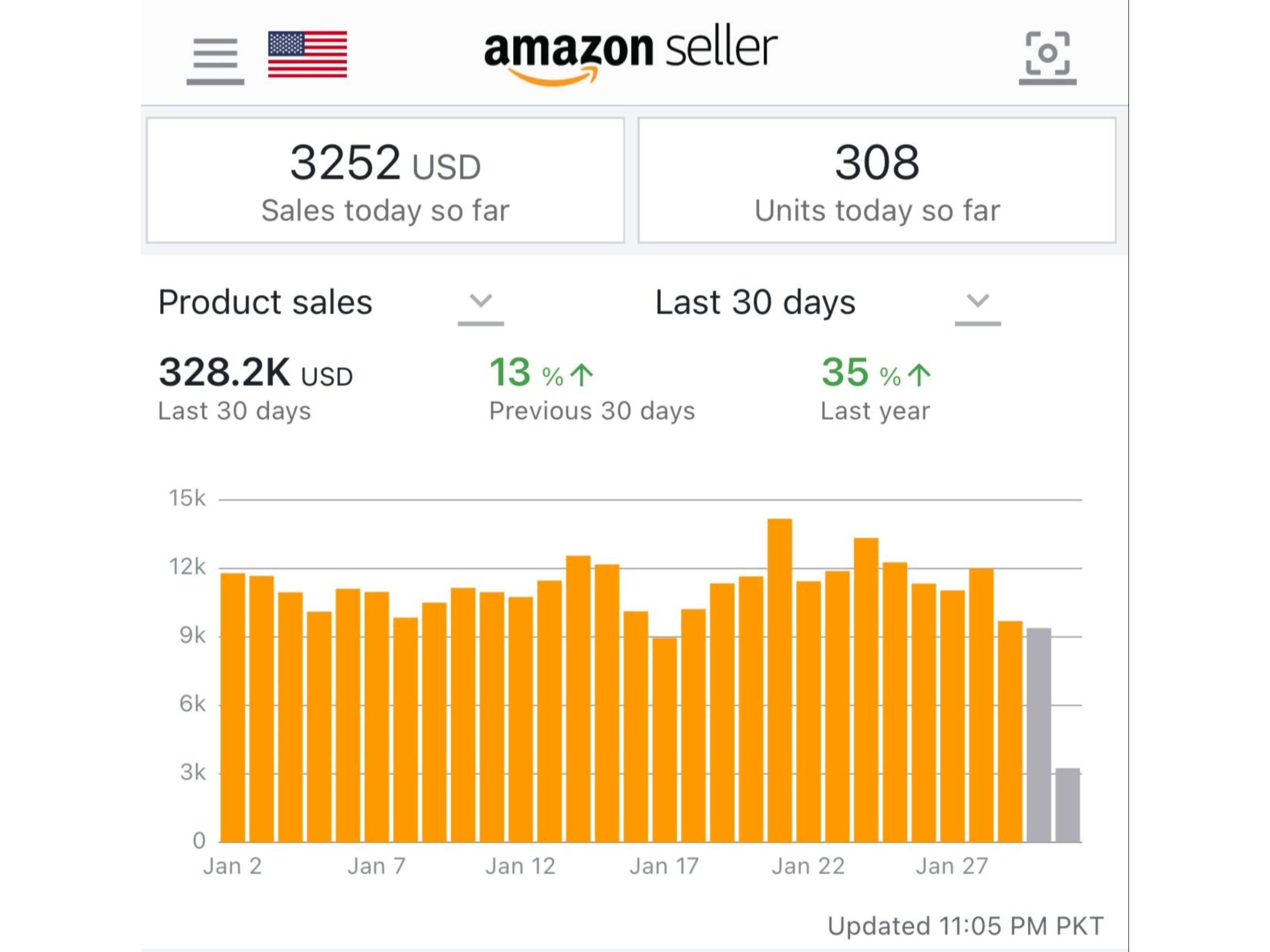Tap the Amazon Seller logo
Screen dimensions: 1270x952
pos(631,55)
